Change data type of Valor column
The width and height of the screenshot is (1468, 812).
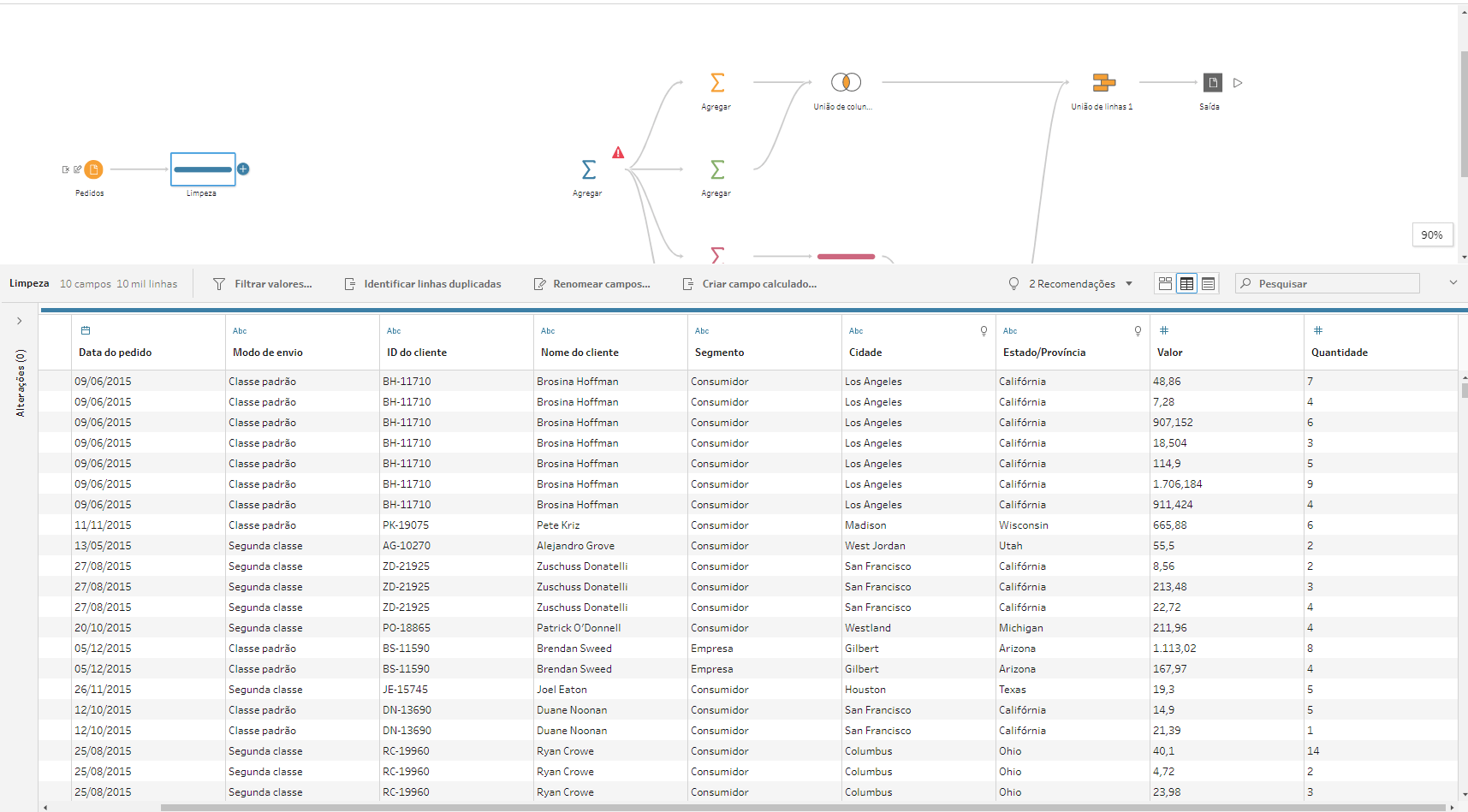coord(1163,331)
